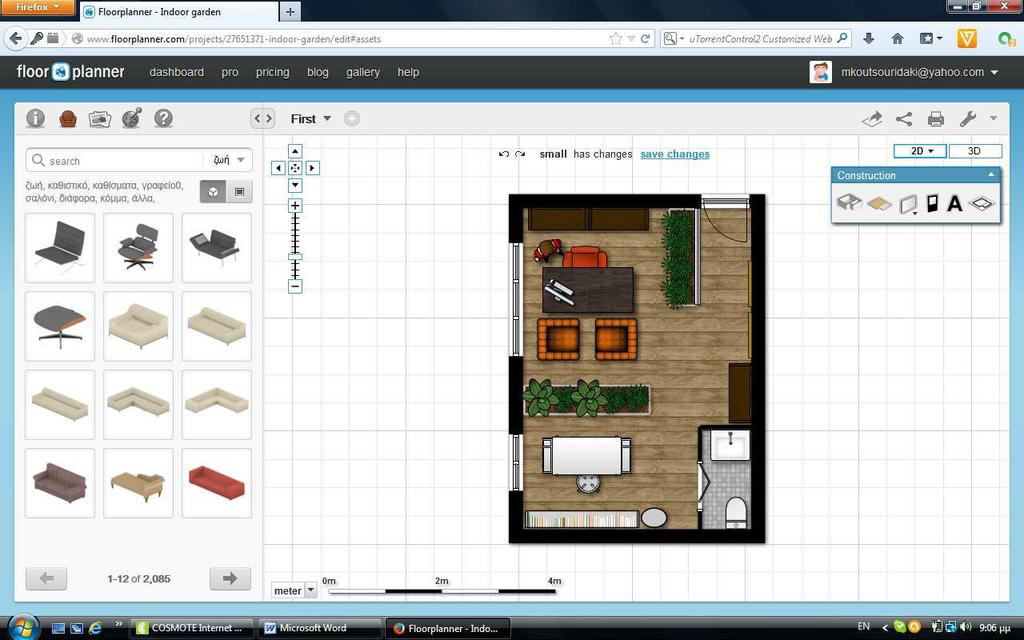Select the brown sofa thumbnail
Viewport: 1024px width, 640px height.
coord(59,483)
